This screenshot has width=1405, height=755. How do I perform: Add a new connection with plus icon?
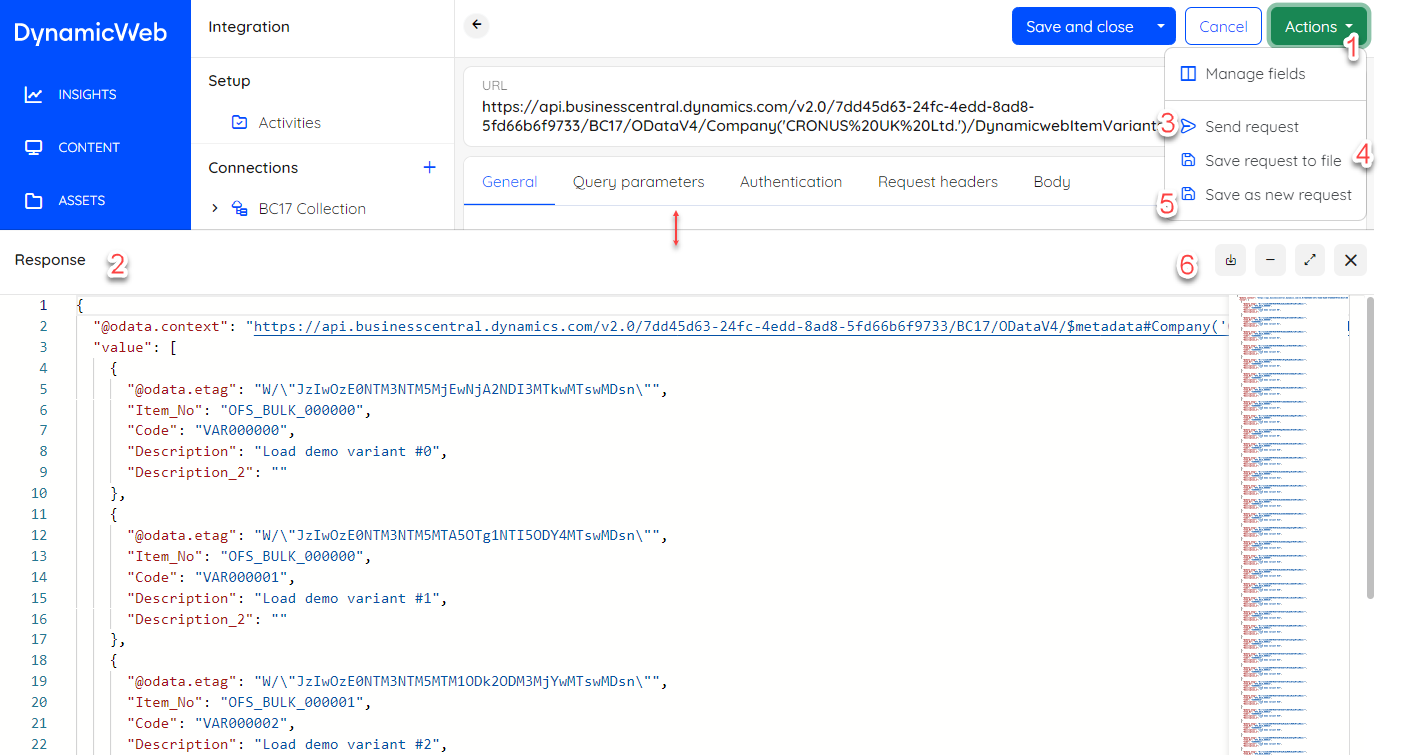[x=430, y=167]
